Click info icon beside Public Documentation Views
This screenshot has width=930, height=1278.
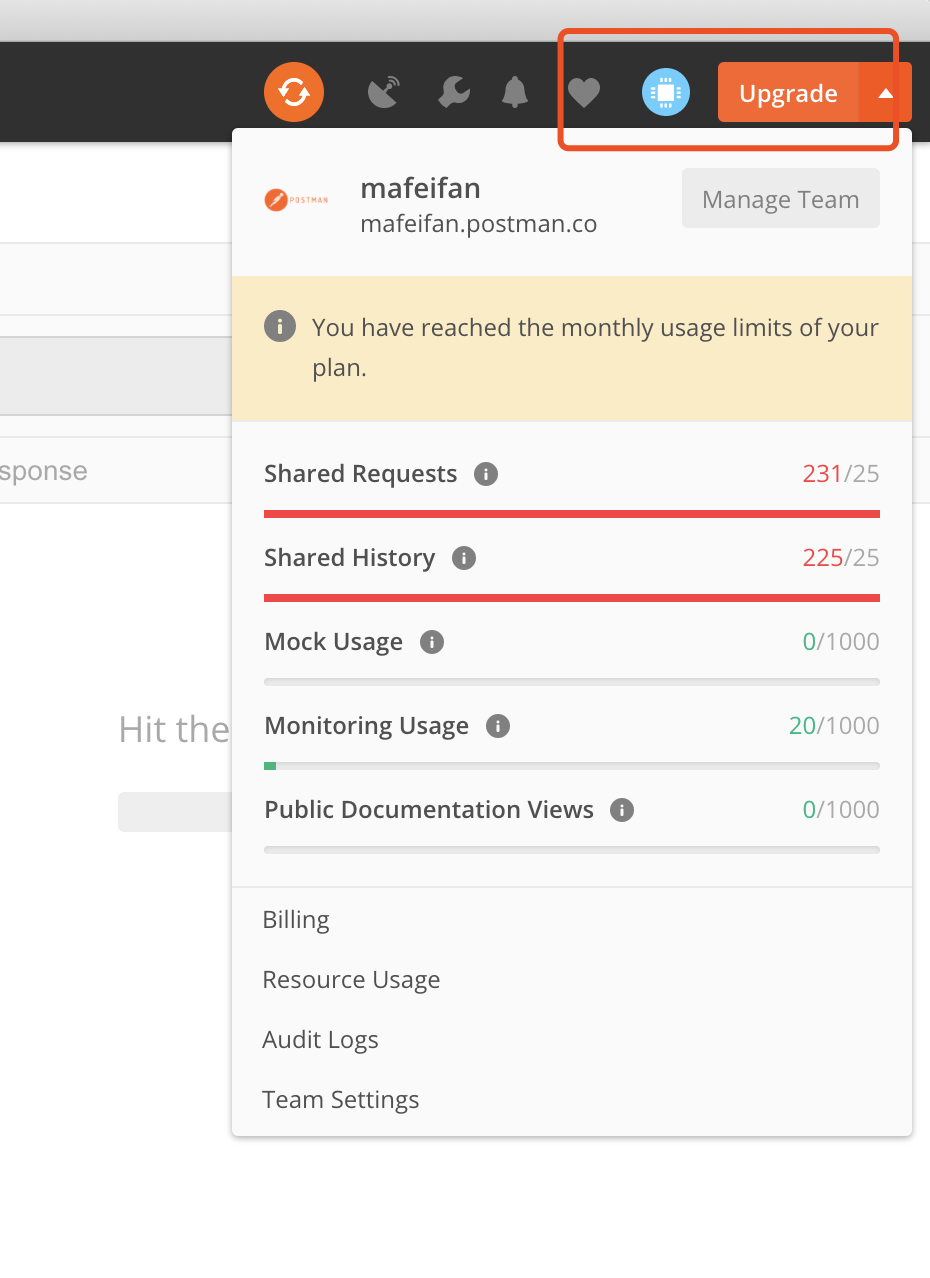pos(622,810)
